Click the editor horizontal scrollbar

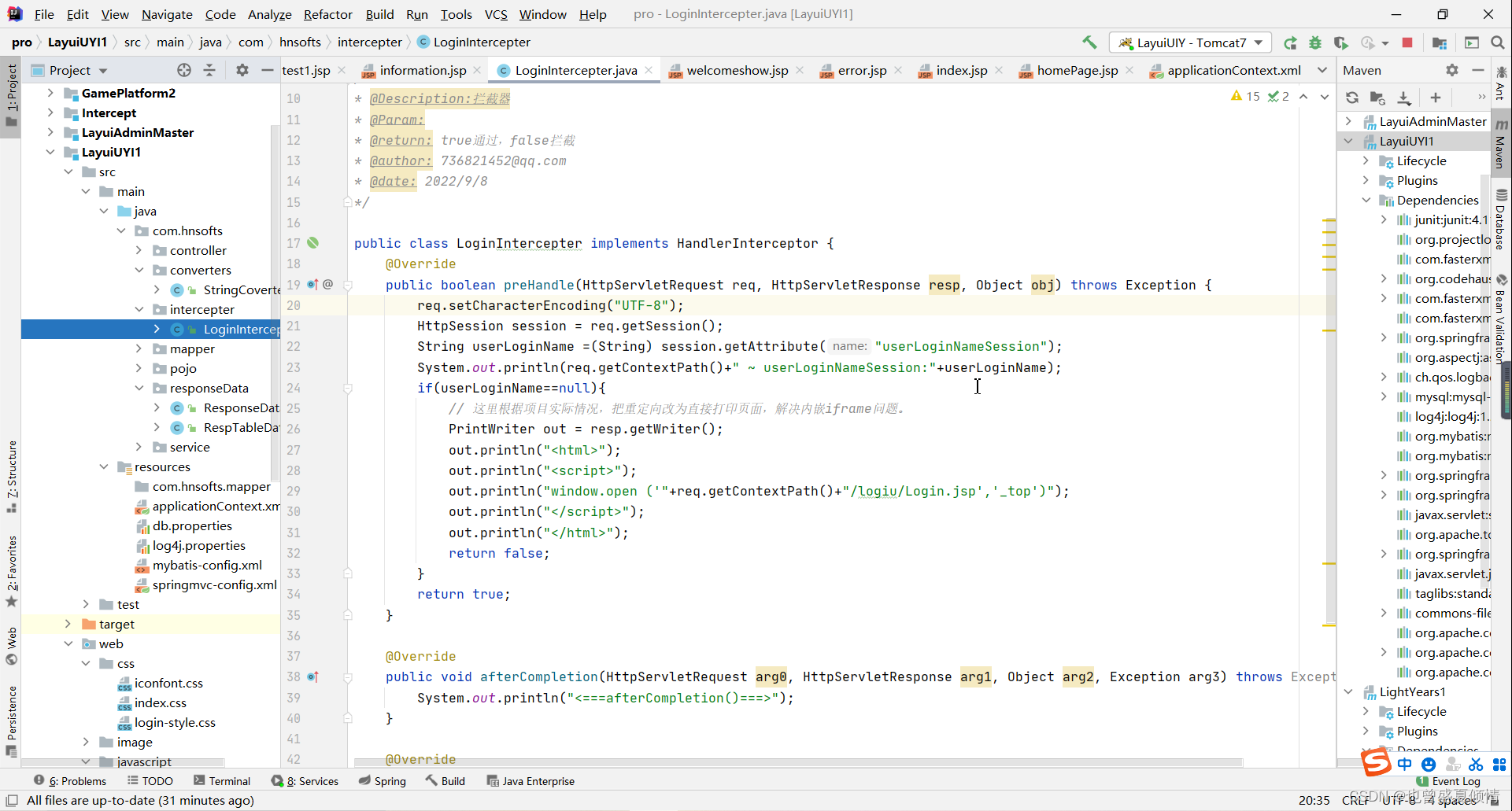pos(798,762)
